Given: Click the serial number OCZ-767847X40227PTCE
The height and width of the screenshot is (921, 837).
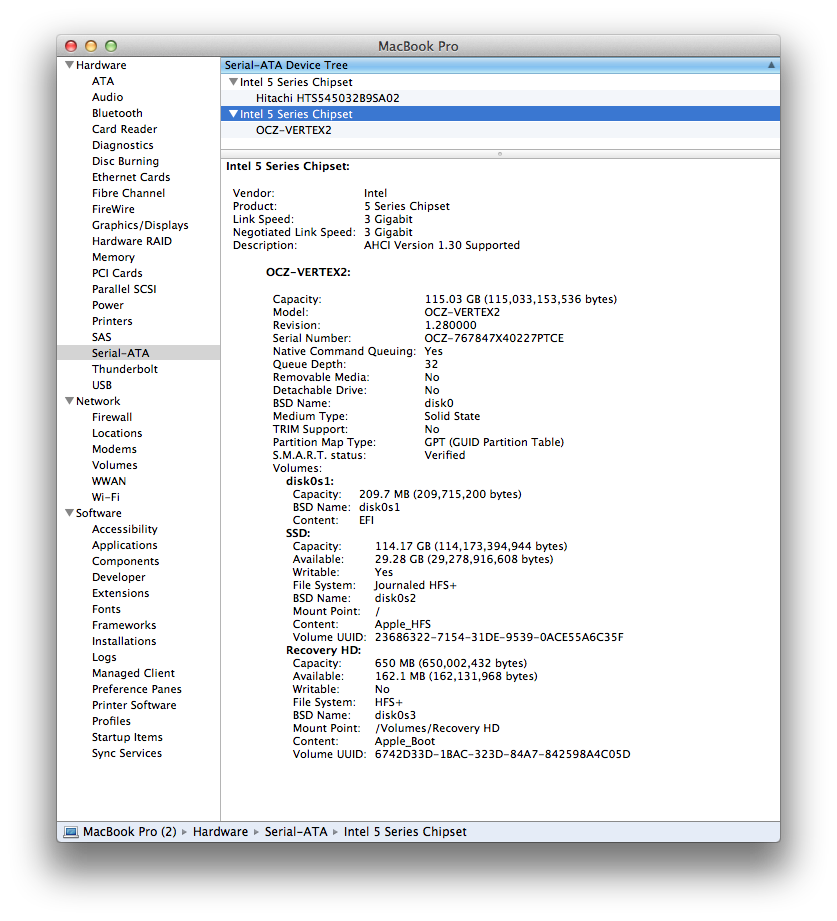Looking at the screenshot, I should click(494, 338).
